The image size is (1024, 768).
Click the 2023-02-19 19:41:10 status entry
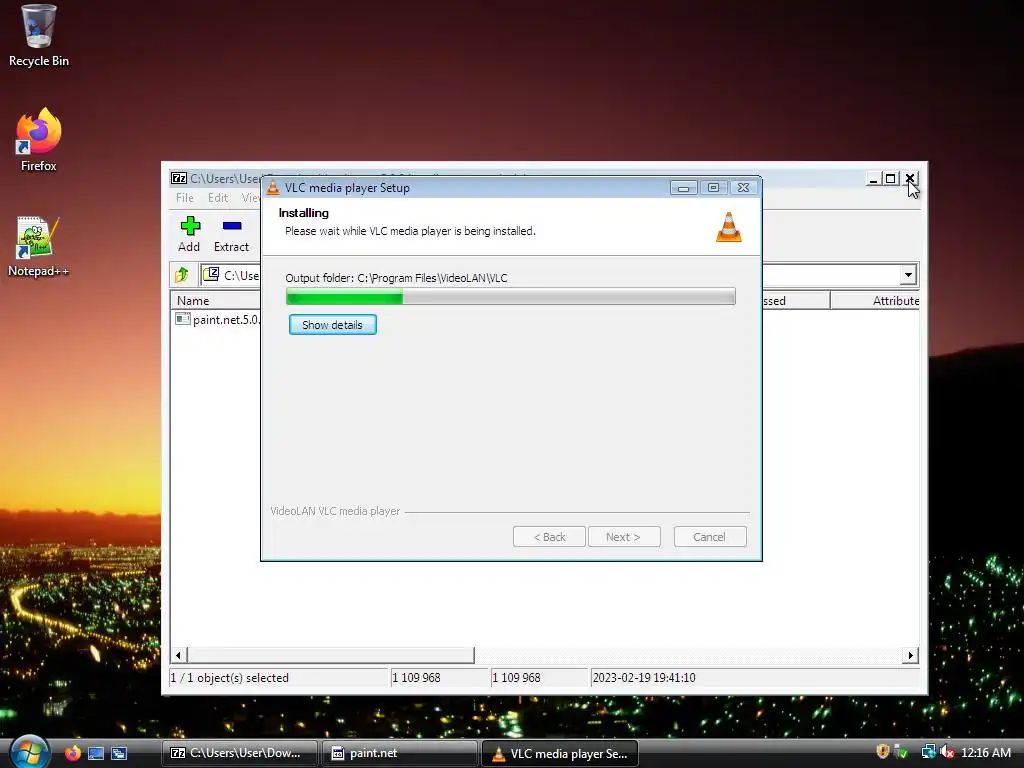(x=644, y=678)
